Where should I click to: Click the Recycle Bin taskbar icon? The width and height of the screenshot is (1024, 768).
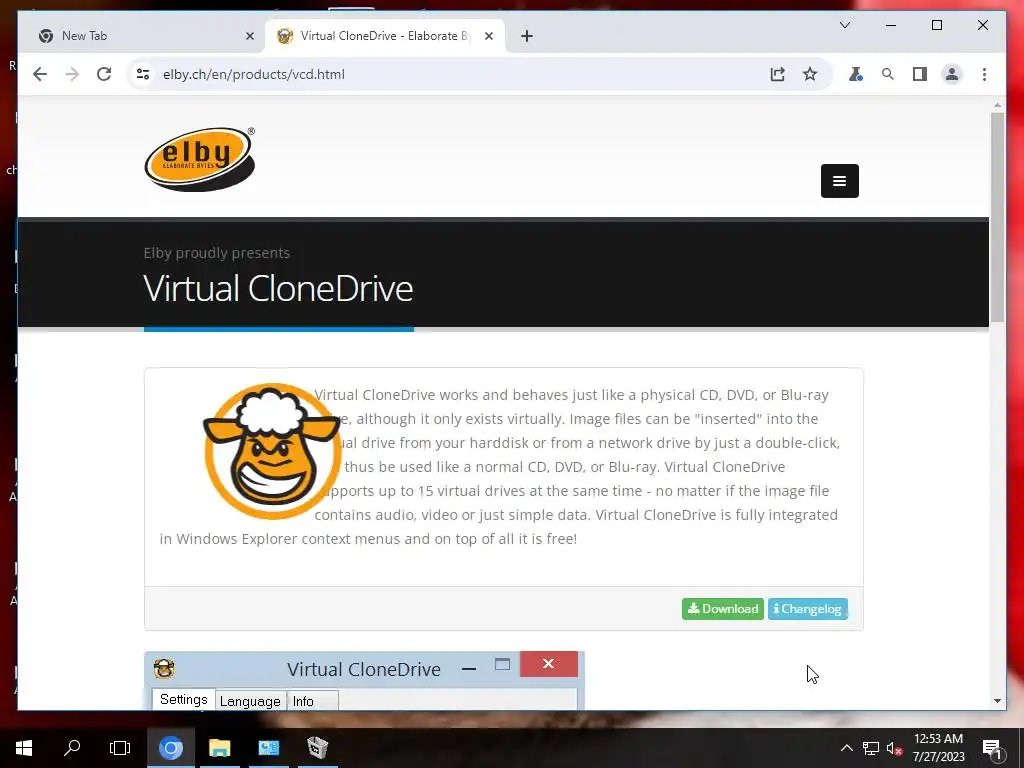click(317, 748)
